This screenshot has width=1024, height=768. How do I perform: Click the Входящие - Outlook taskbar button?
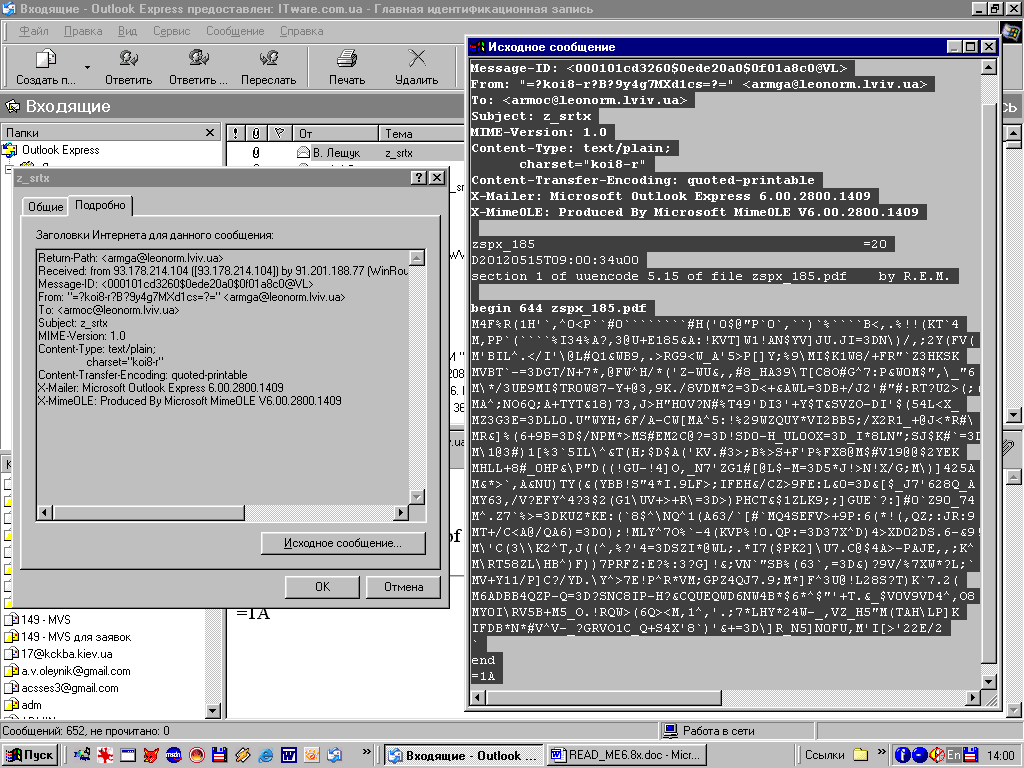(x=464, y=756)
